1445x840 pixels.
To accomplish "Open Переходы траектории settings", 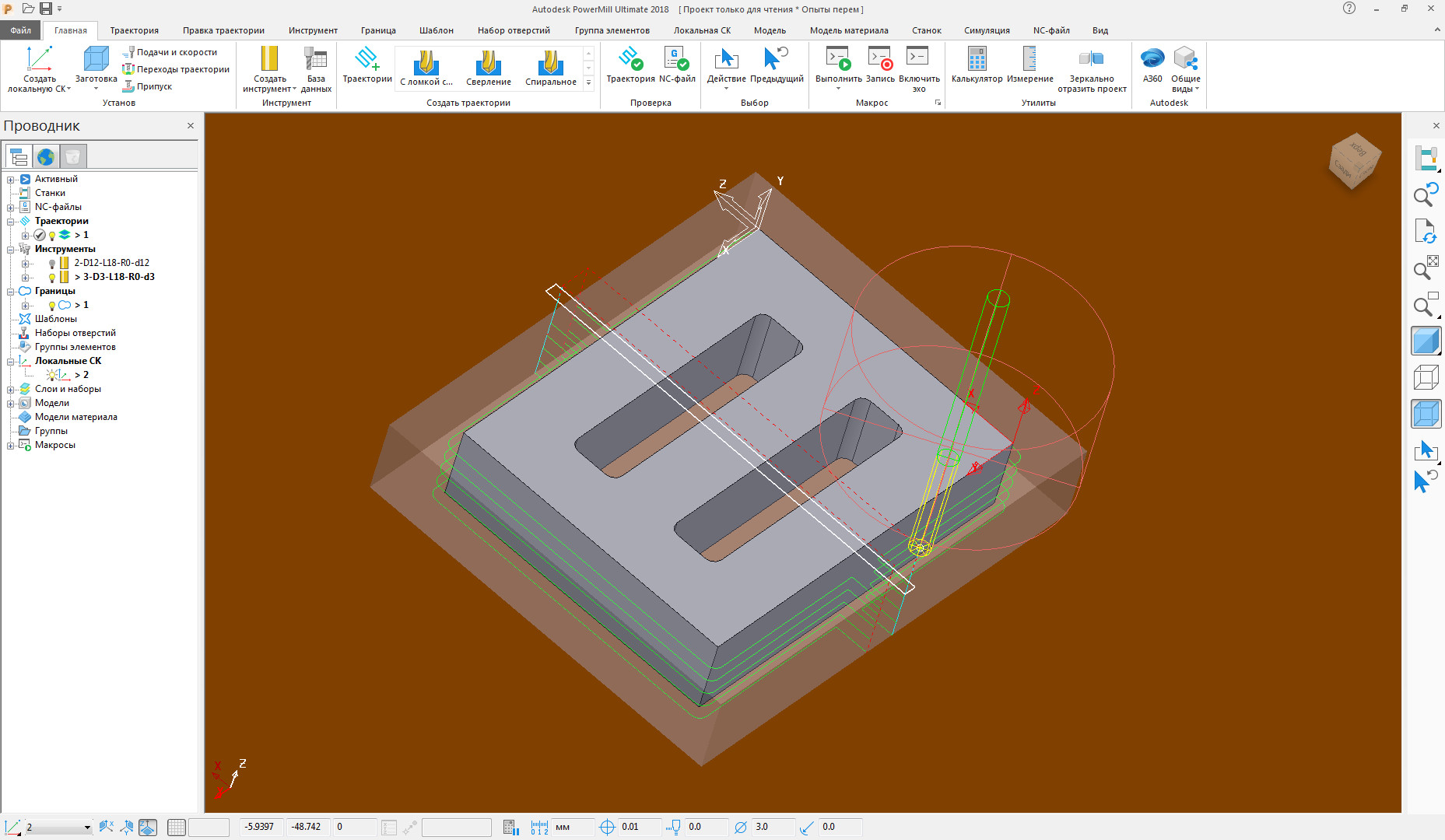I will (175, 69).
